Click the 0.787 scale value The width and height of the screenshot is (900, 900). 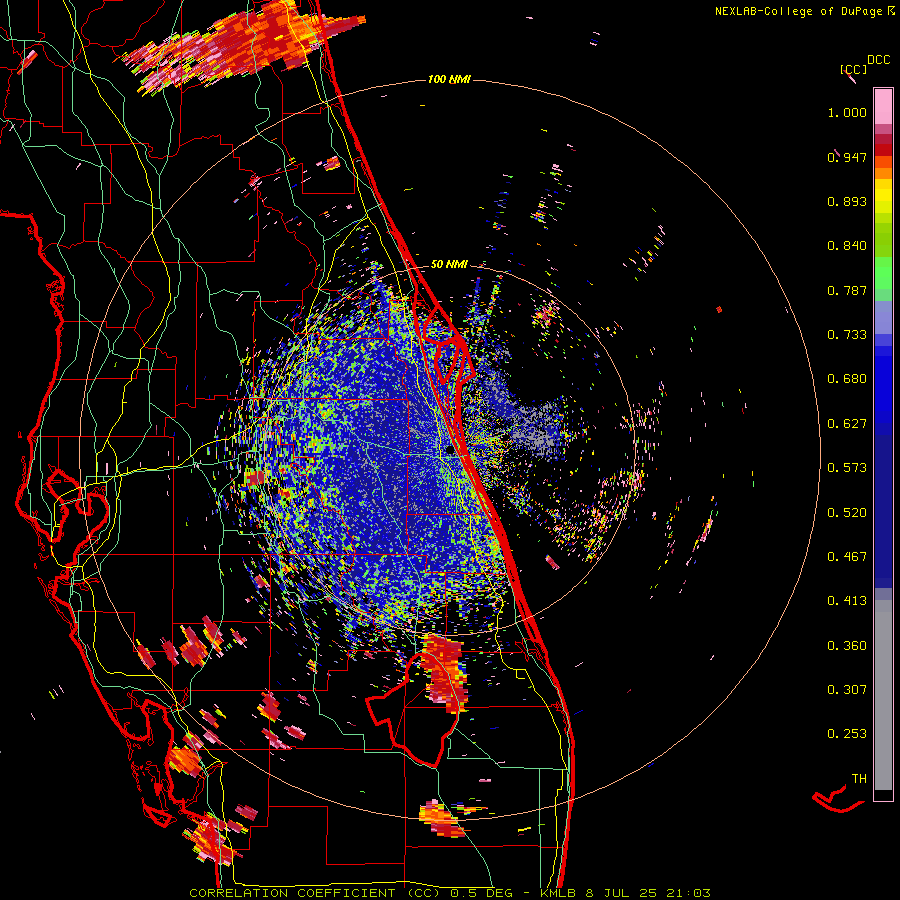pyautogui.click(x=847, y=290)
